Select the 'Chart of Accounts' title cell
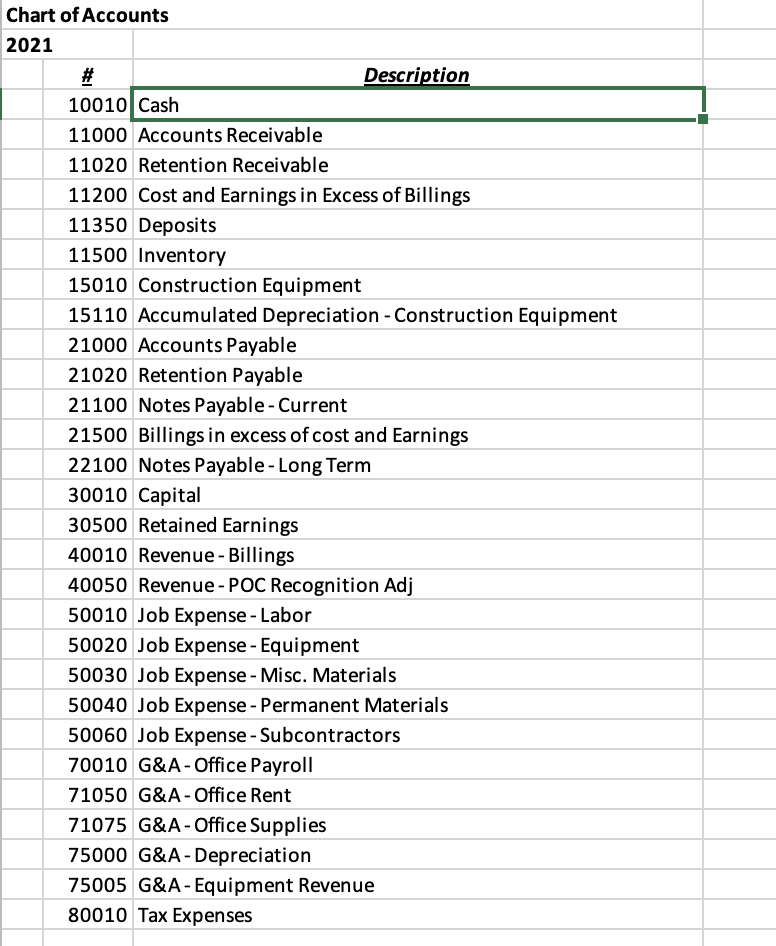776x946 pixels. (x=352, y=14)
